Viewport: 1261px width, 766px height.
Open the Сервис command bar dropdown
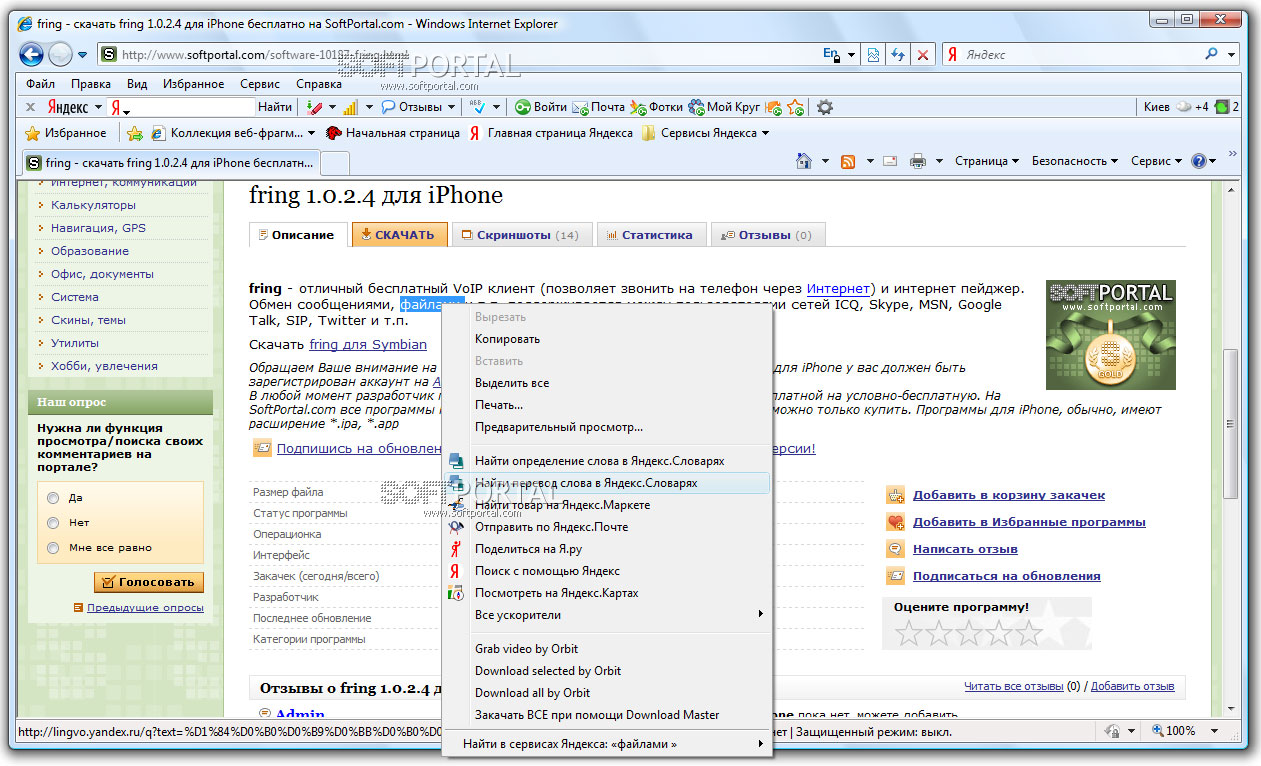(1156, 161)
